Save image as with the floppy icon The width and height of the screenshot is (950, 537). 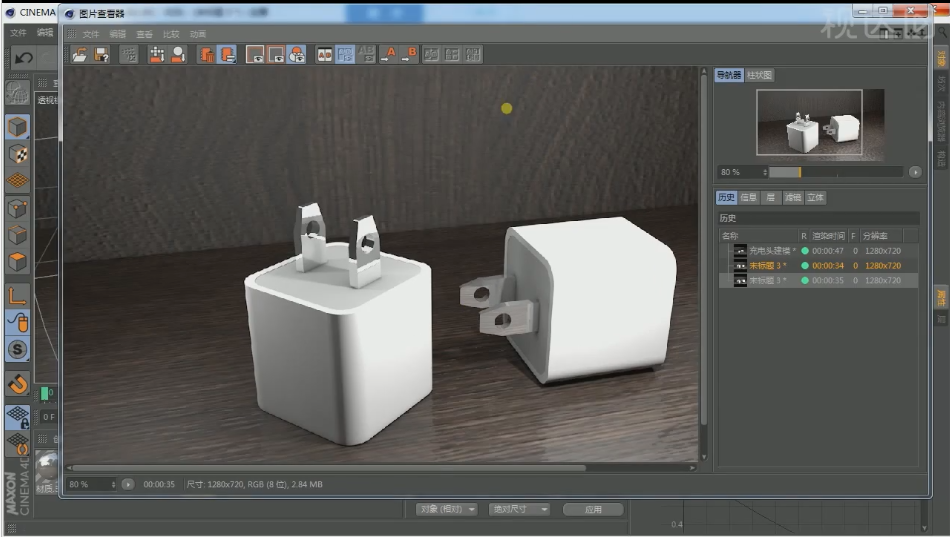tap(102, 55)
